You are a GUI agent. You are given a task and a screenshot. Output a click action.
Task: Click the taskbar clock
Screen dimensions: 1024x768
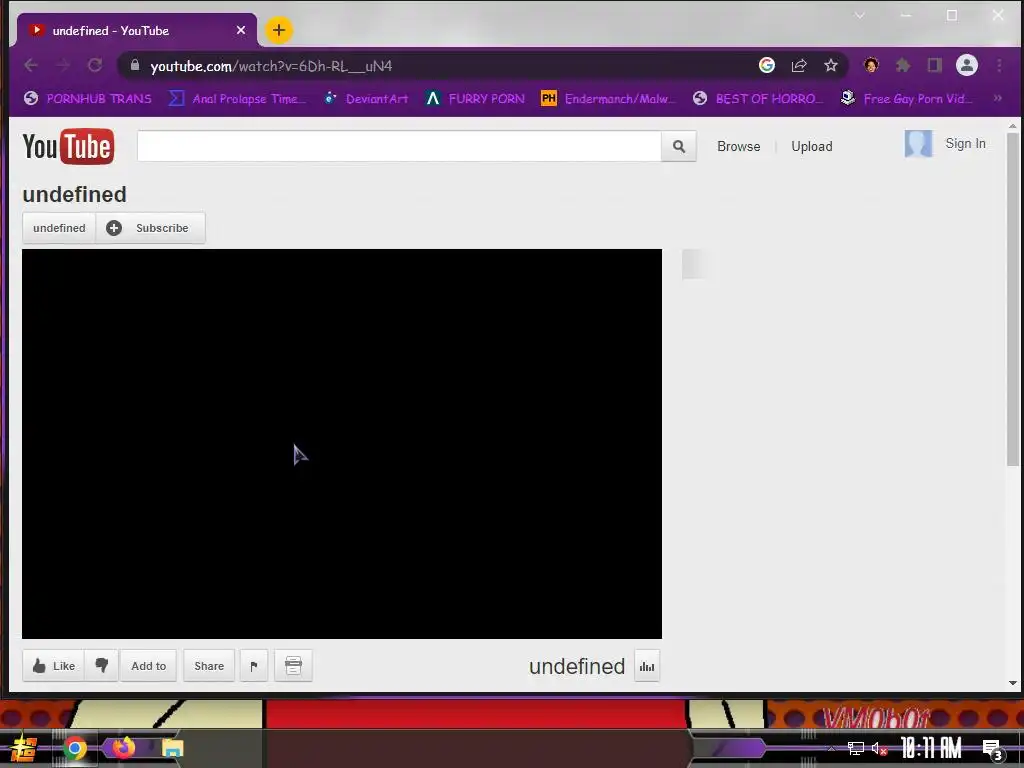[931, 747]
